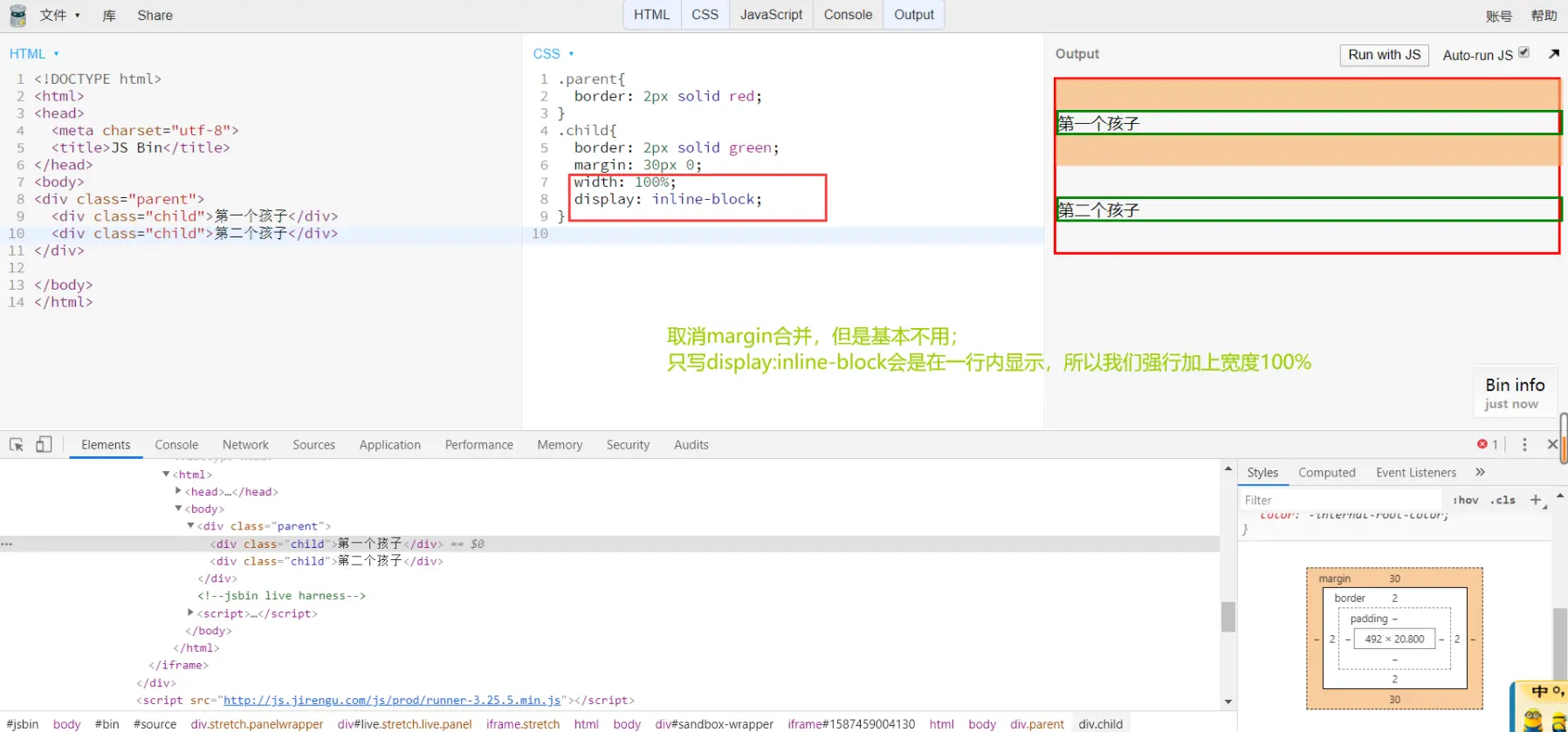Open the Performance tab
The width and height of the screenshot is (1568, 732).
[x=479, y=445]
